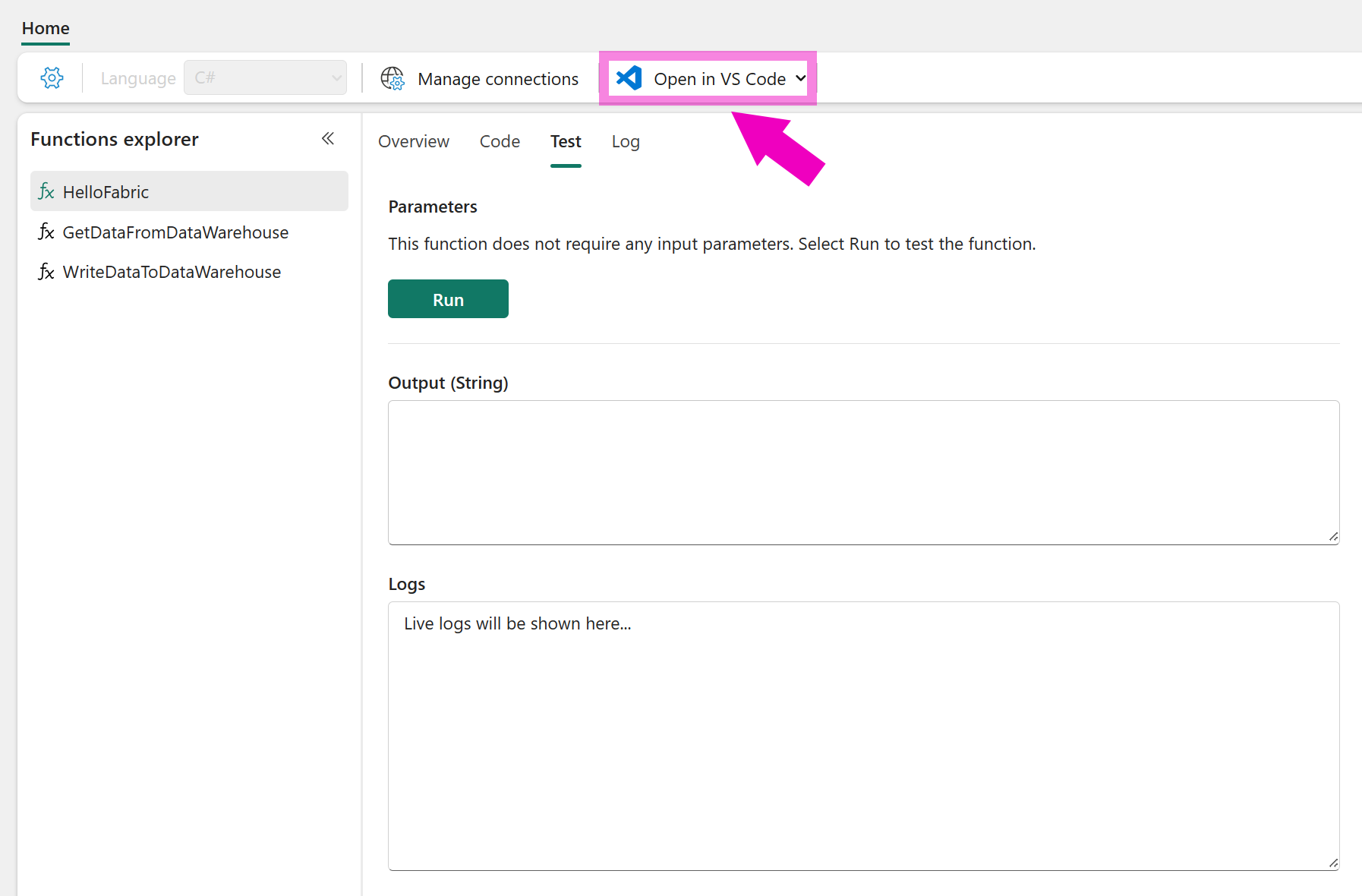Open the settings gear icon

[x=52, y=77]
